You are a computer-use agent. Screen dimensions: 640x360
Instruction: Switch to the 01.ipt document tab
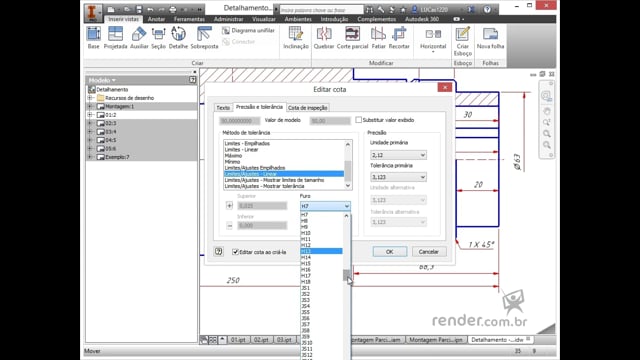point(238,340)
